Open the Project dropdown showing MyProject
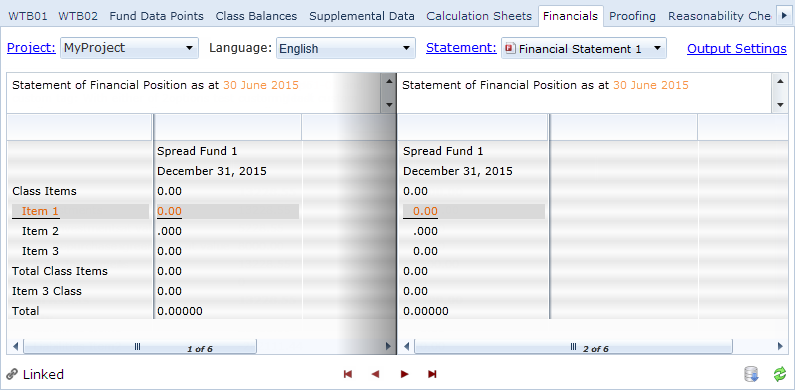Image resolution: width=795 pixels, height=390 pixels. coord(129,48)
